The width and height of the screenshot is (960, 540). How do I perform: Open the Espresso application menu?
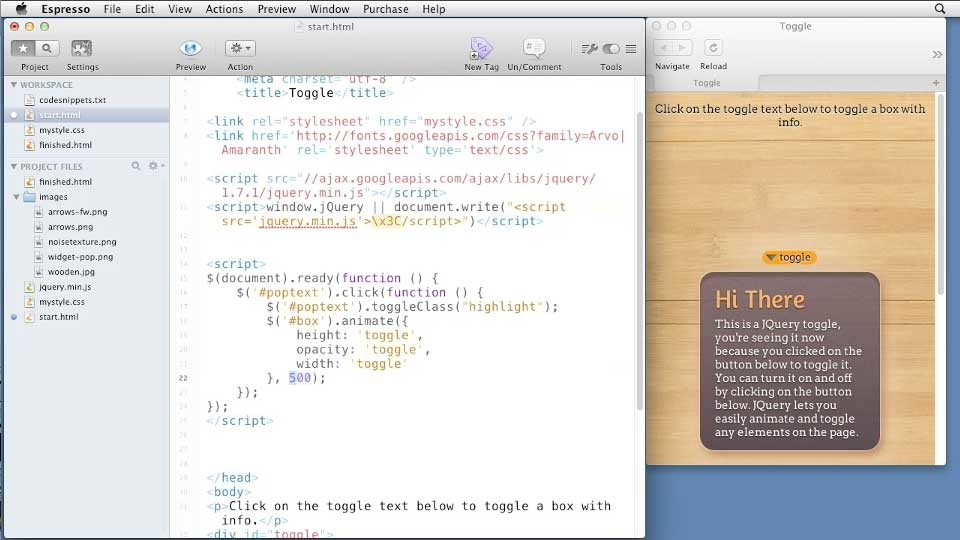(x=66, y=9)
